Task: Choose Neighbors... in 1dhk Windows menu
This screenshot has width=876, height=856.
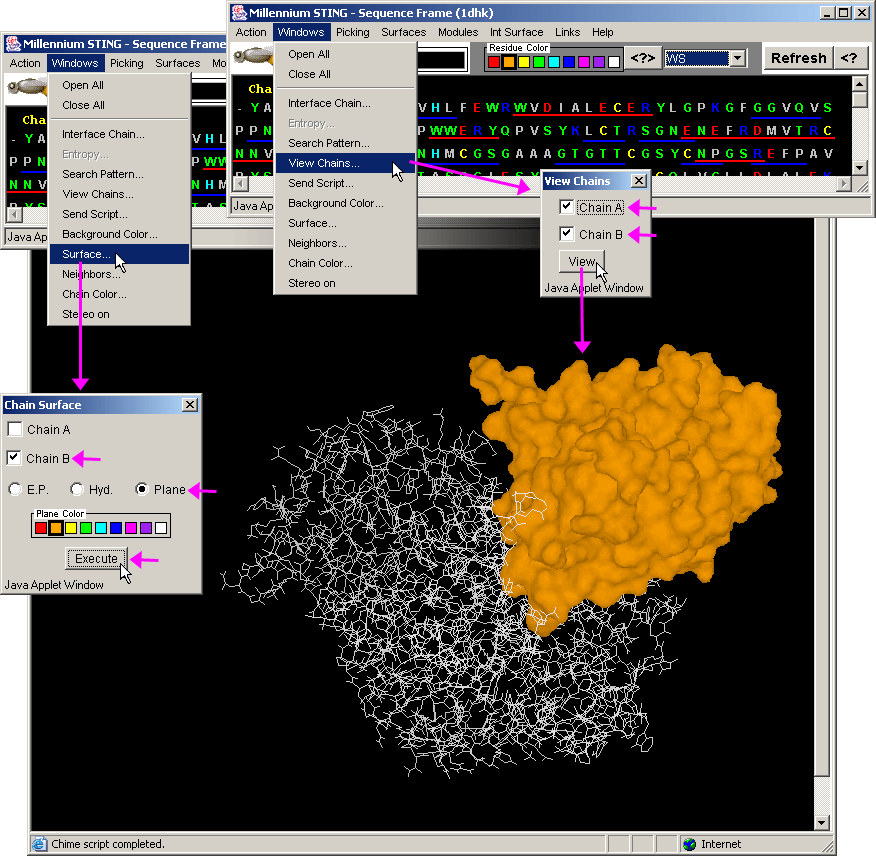Action: tap(345, 243)
